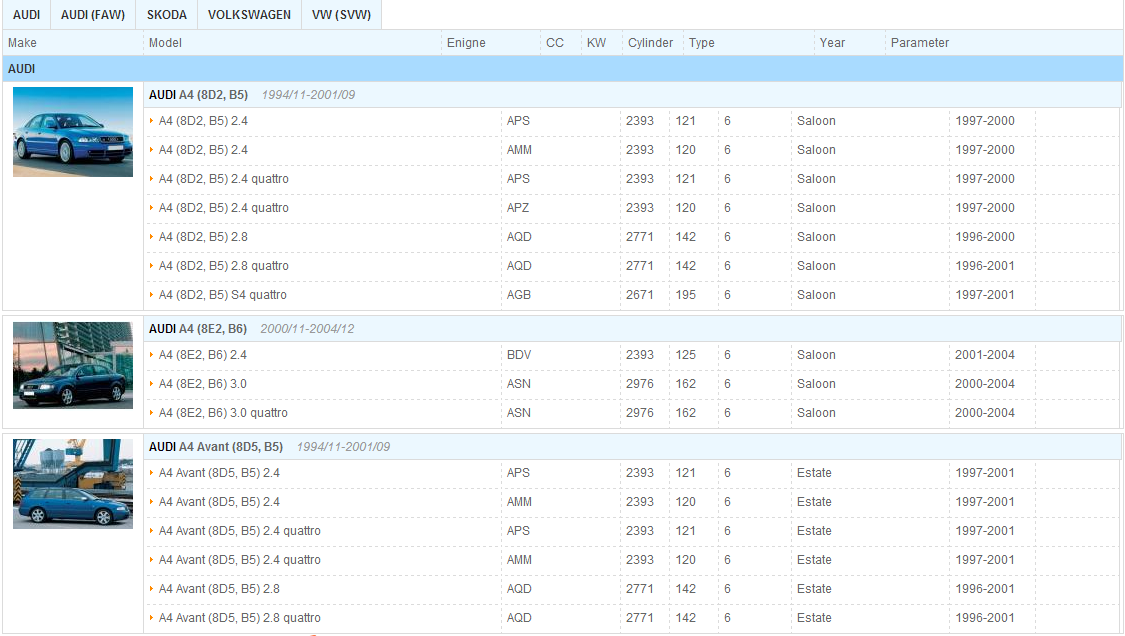Select A4 Avant (8D5, B5) 2.4 AMM row
Image resolution: width=1125 pixels, height=636 pixels.
[x=631, y=502]
